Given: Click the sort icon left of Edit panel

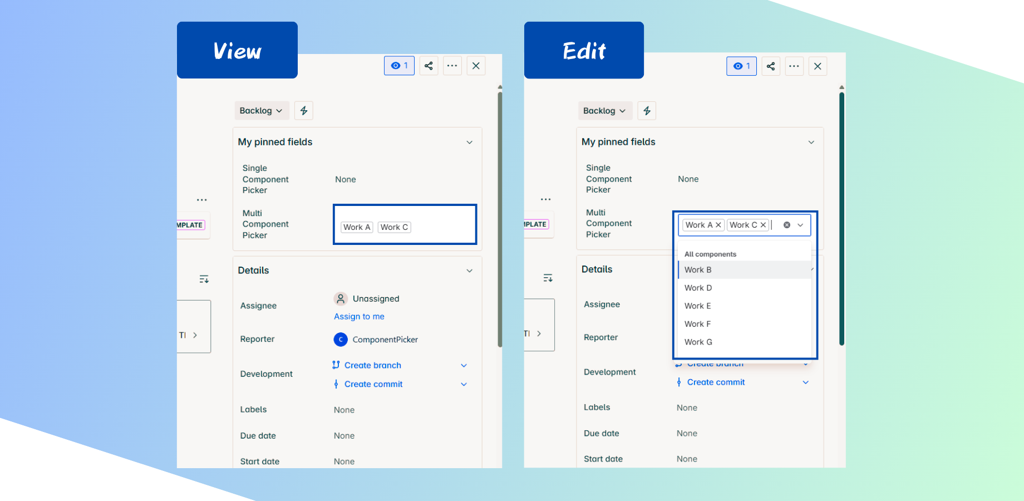Looking at the screenshot, I should [x=549, y=278].
